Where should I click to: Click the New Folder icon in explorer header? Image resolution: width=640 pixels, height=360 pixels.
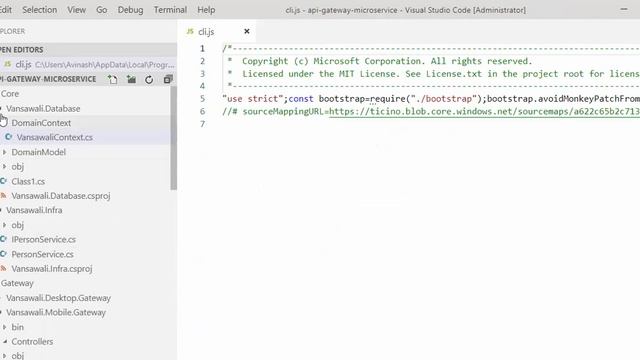pyautogui.click(x=131, y=80)
